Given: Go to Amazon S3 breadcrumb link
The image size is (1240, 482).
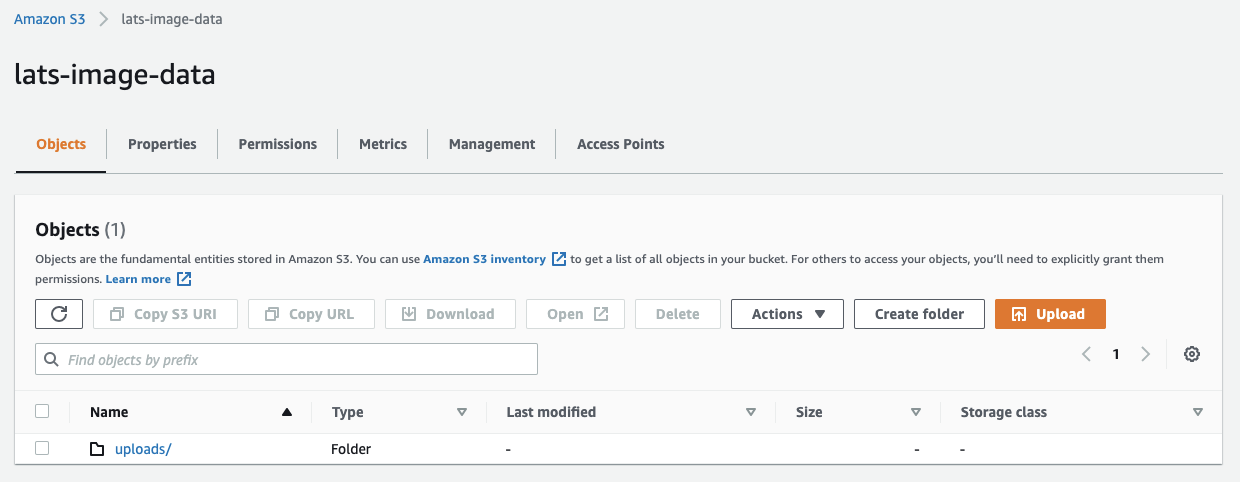Looking at the screenshot, I should pyautogui.click(x=50, y=19).
